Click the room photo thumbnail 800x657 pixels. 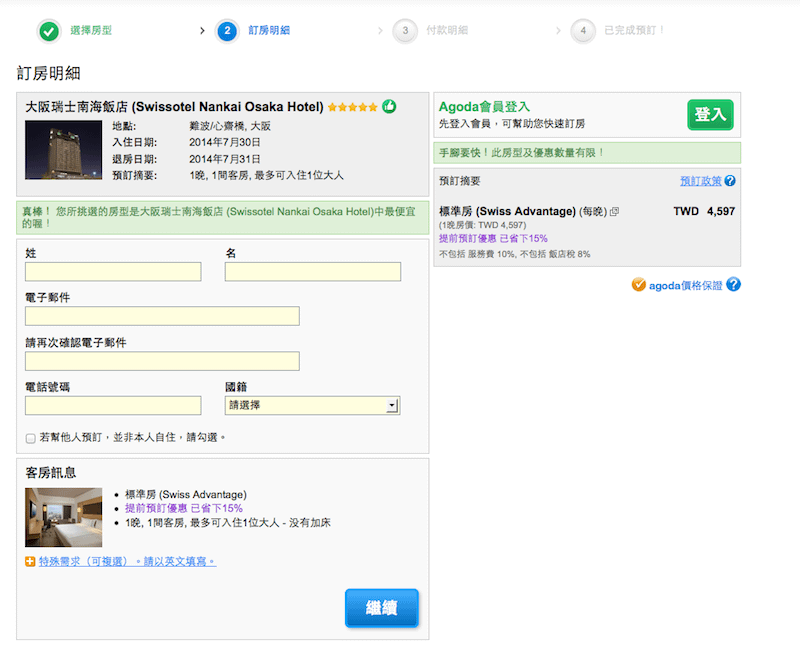(x=63, y=517)
